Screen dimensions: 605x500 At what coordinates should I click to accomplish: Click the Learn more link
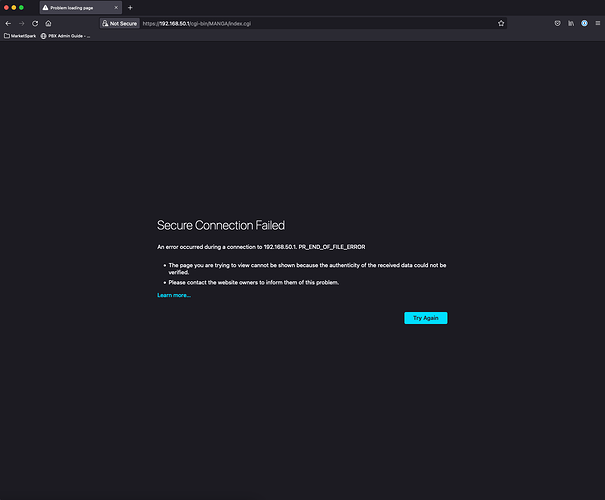174,295
